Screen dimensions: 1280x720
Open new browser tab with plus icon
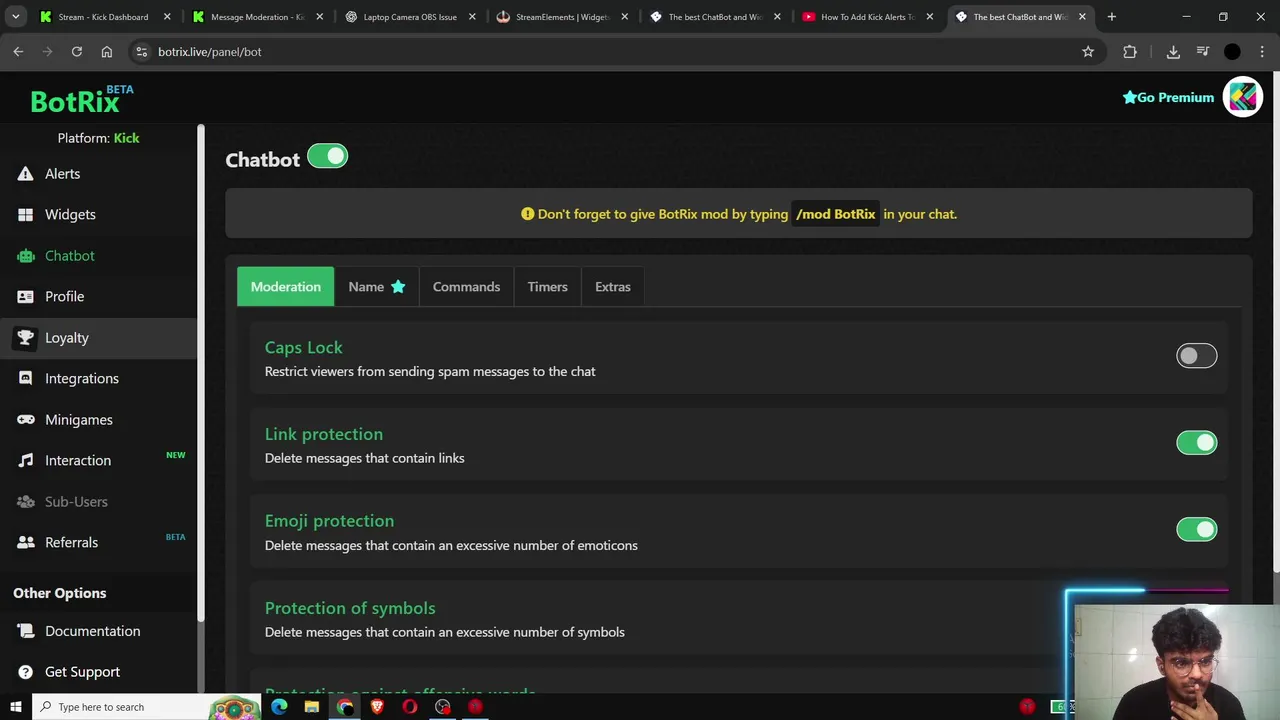1111,17
